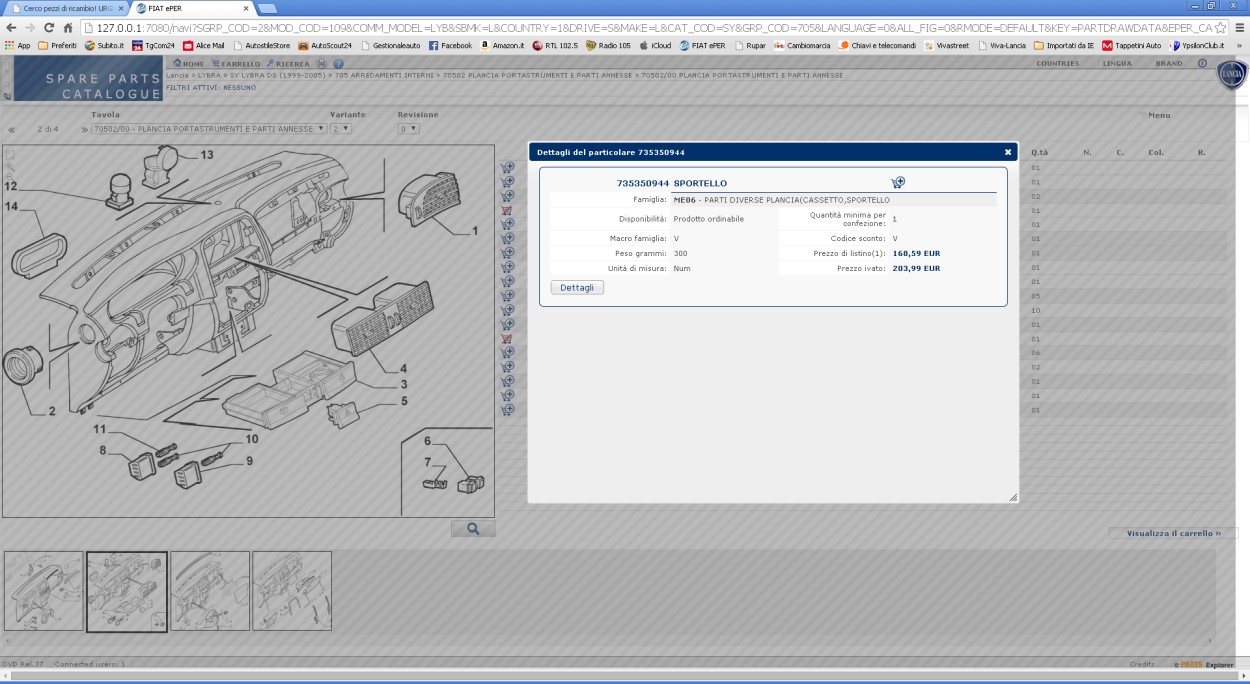Image resolution: width=1250 pixels, height=684 pixels.
Task: Reload the page with the refresh icon
Action: tap(49, 28)
